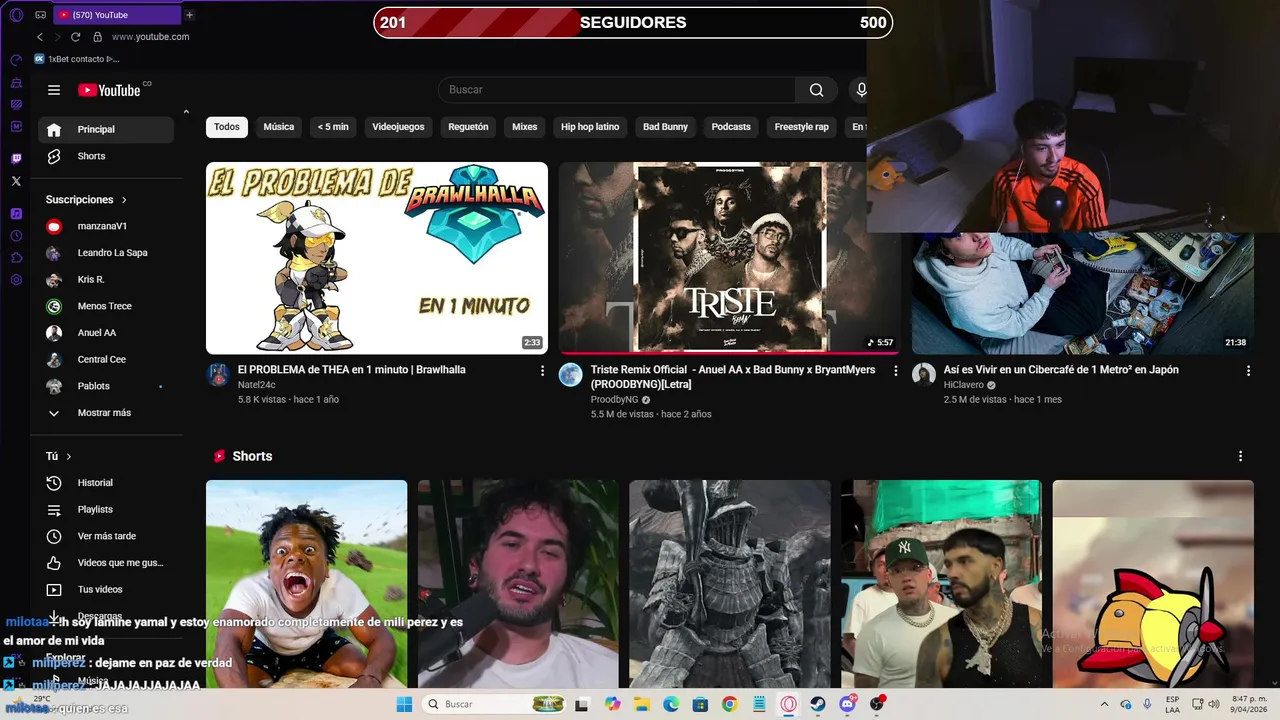Show hidden system tray icons
The height and width of the screenshot is (720, 1280).
[x=1104, y=704]
